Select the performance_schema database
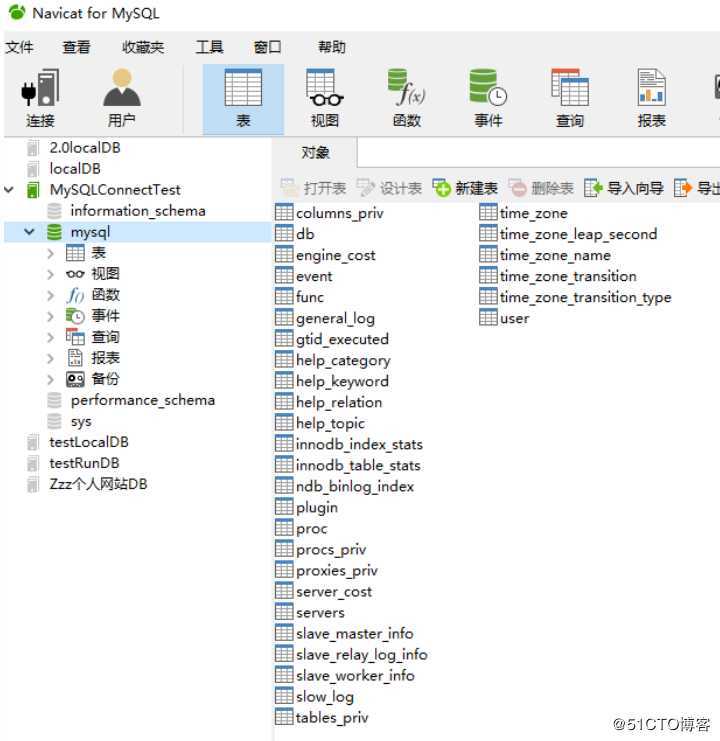Image resolution: width=720 pixels, height=741 pixels. pos(143,400)
